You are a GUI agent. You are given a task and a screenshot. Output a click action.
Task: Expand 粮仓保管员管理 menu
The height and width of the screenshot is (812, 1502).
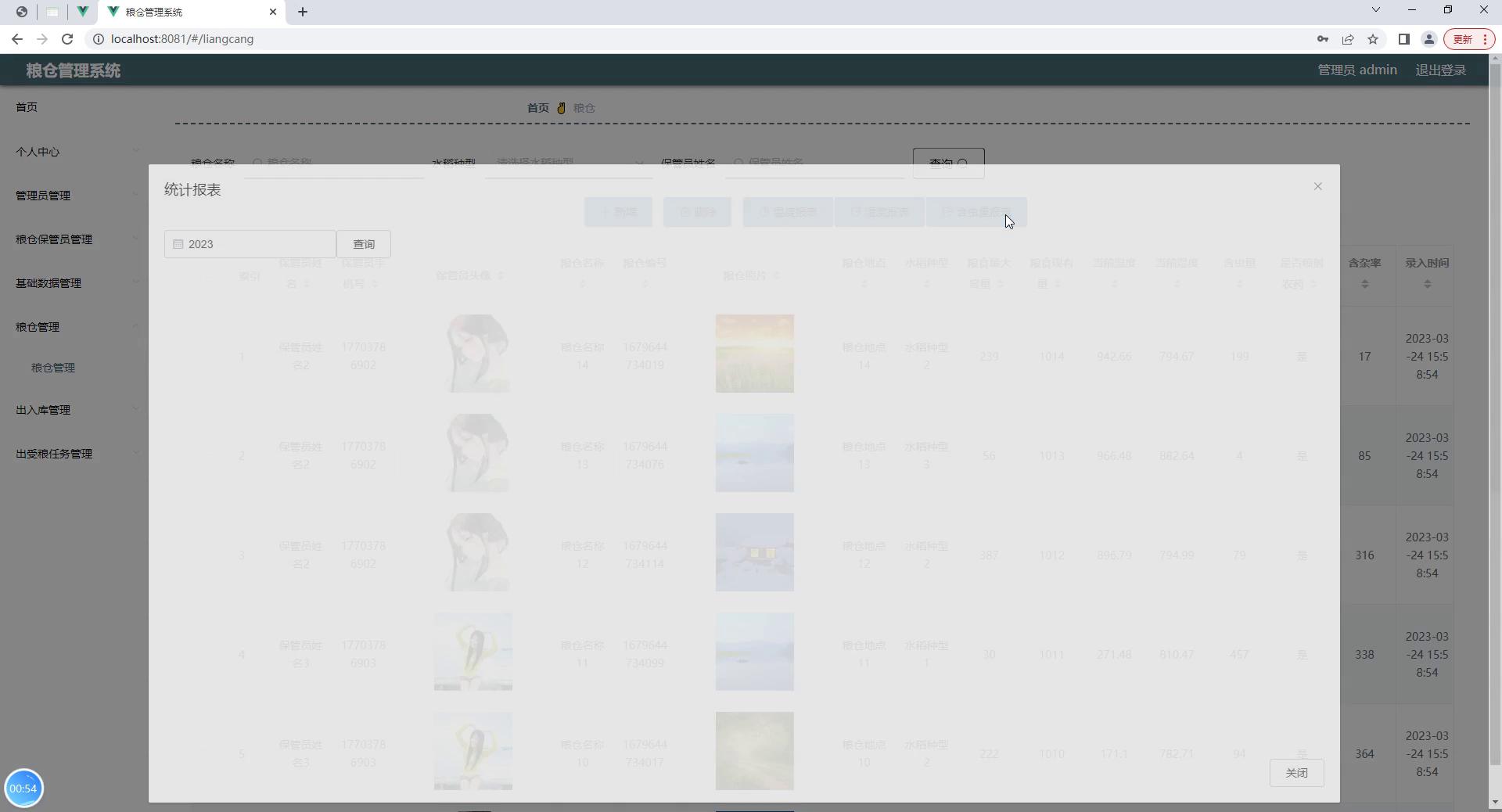click(x=76, y=239)
